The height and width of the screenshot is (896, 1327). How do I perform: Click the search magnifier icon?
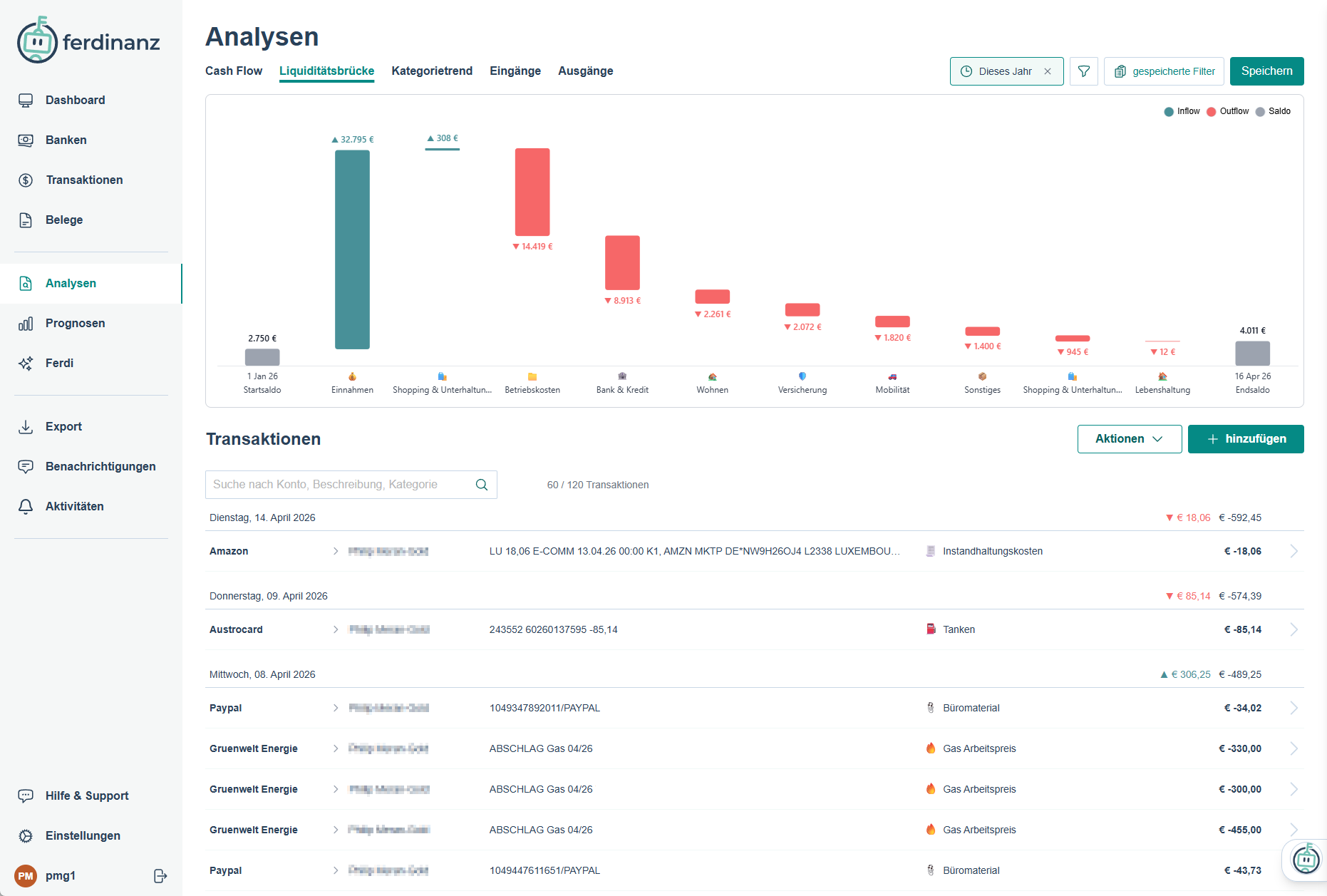[482, 485]
